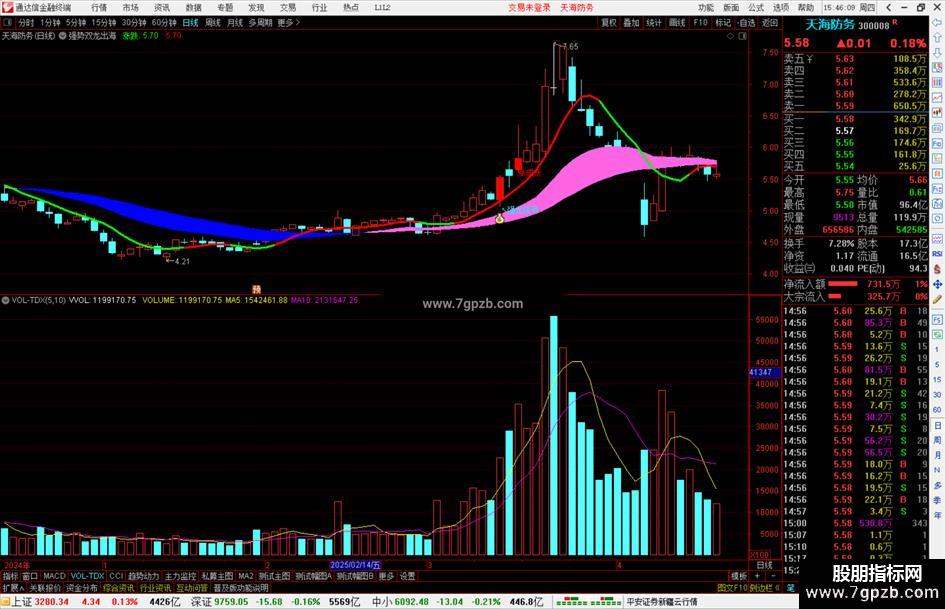Open the 数据 menu

tap(193, 8)
